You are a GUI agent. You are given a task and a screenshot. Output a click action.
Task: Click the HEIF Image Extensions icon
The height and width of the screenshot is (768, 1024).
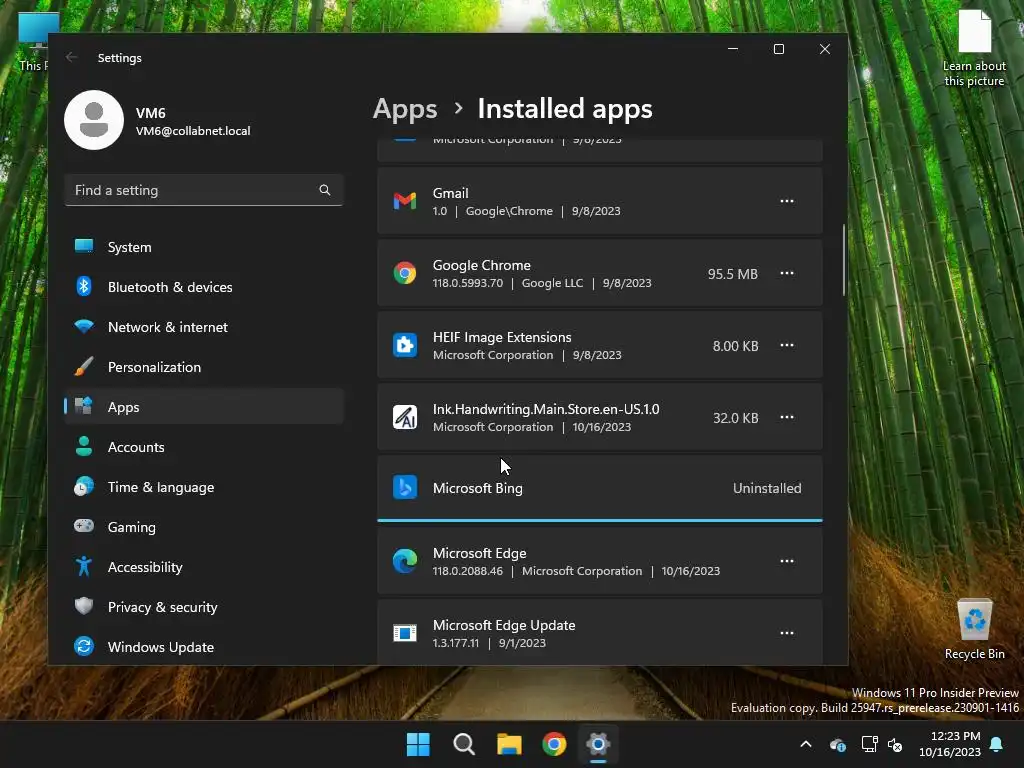[x=405, y=345]
